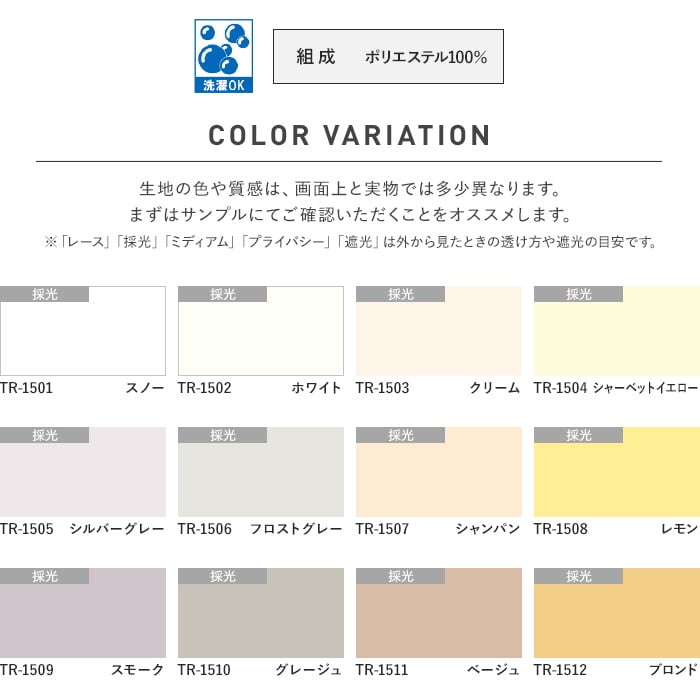
Task: Click the TR-1512 product code label
Action: pyautogui.click(x=560, y=670)
